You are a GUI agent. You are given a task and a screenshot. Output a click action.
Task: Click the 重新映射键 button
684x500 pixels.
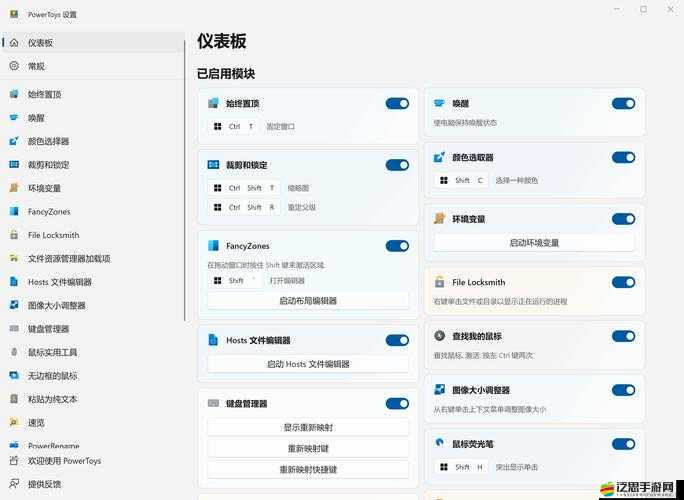pos(308,449)
